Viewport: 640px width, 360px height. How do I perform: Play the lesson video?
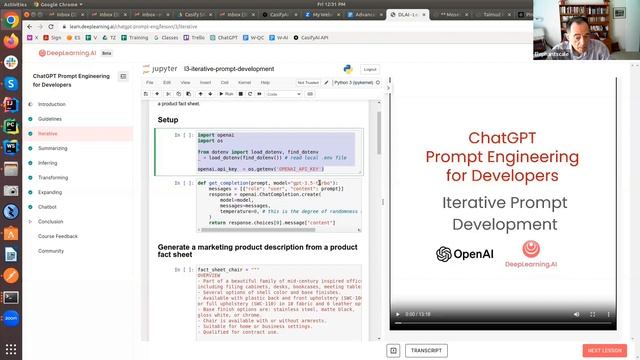point(398,314)
